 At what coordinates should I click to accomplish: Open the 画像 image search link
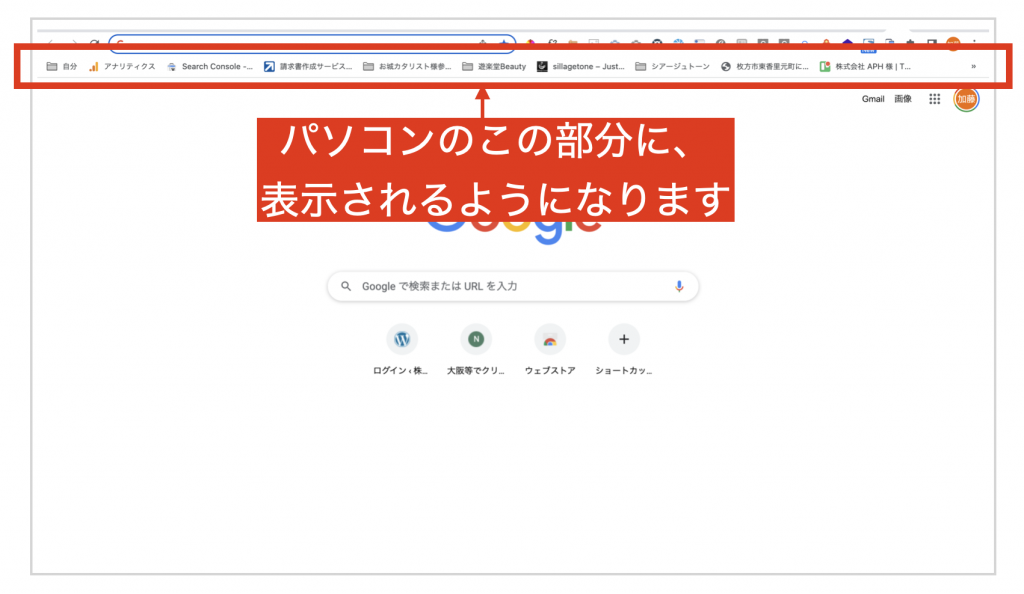pyautogui.click(x=903, y=99)
